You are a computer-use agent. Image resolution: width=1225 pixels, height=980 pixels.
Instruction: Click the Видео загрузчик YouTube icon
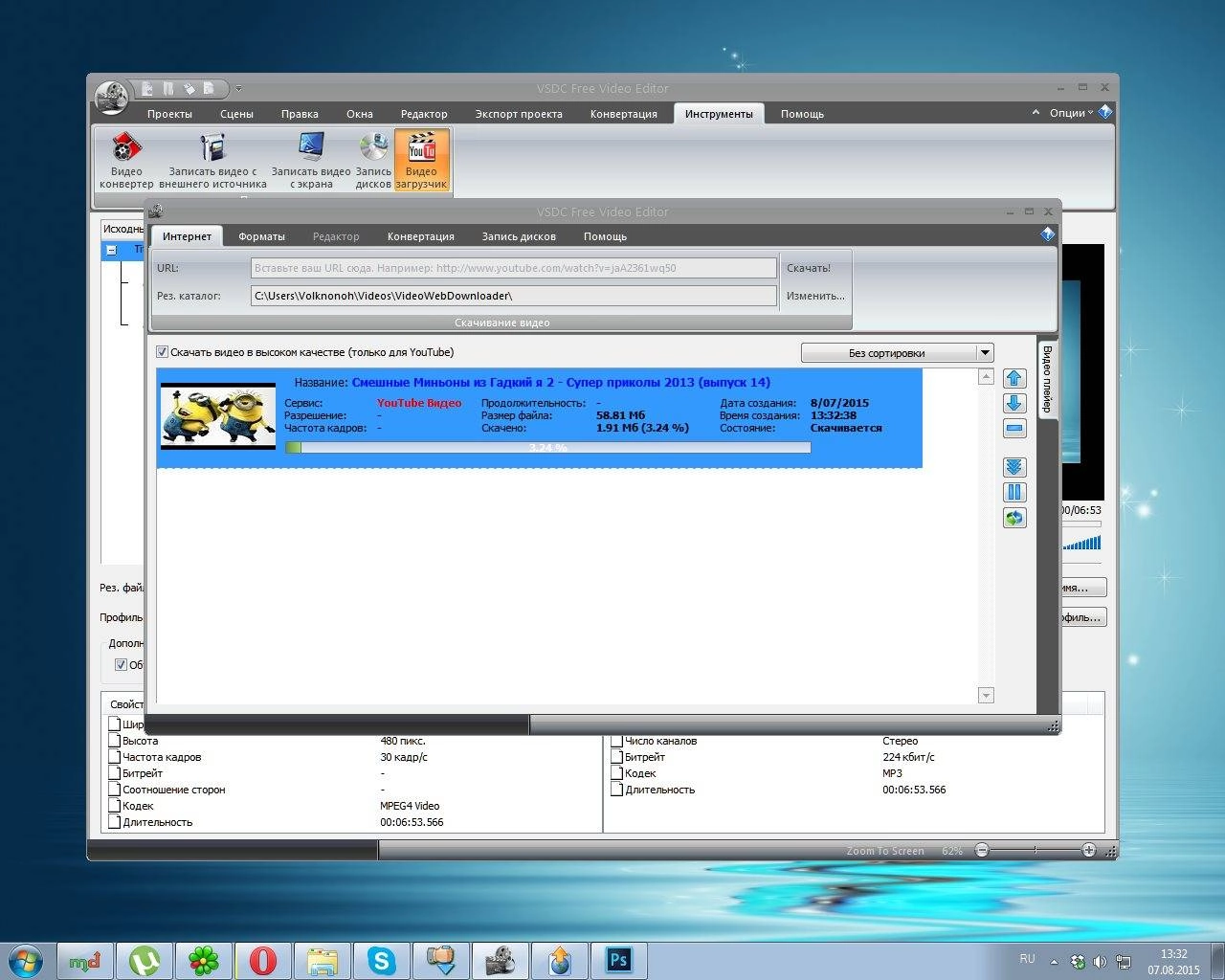coord(421,161)
